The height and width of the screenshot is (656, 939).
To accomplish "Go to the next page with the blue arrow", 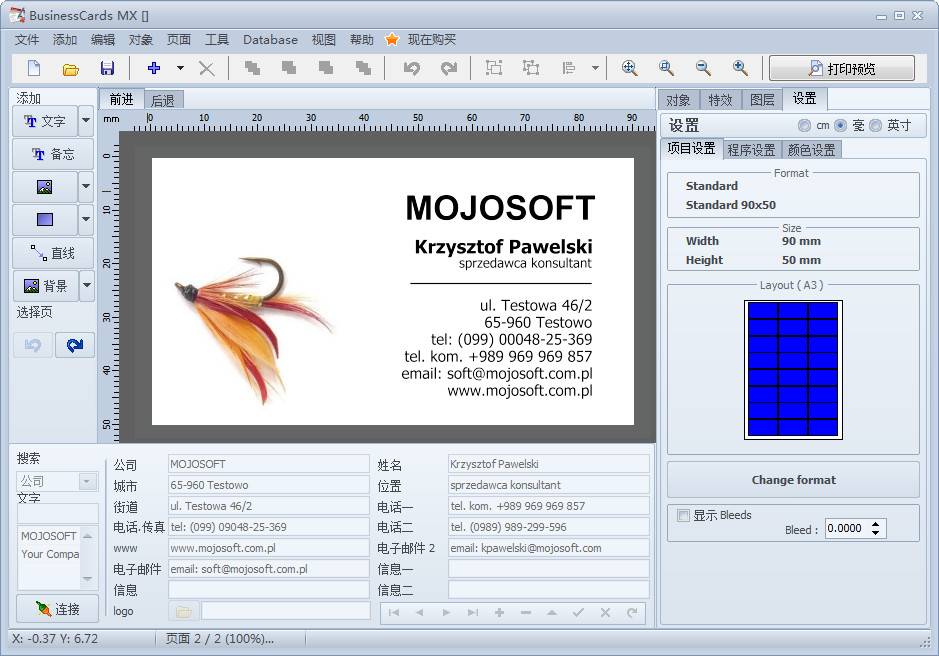I will [75, 345].
